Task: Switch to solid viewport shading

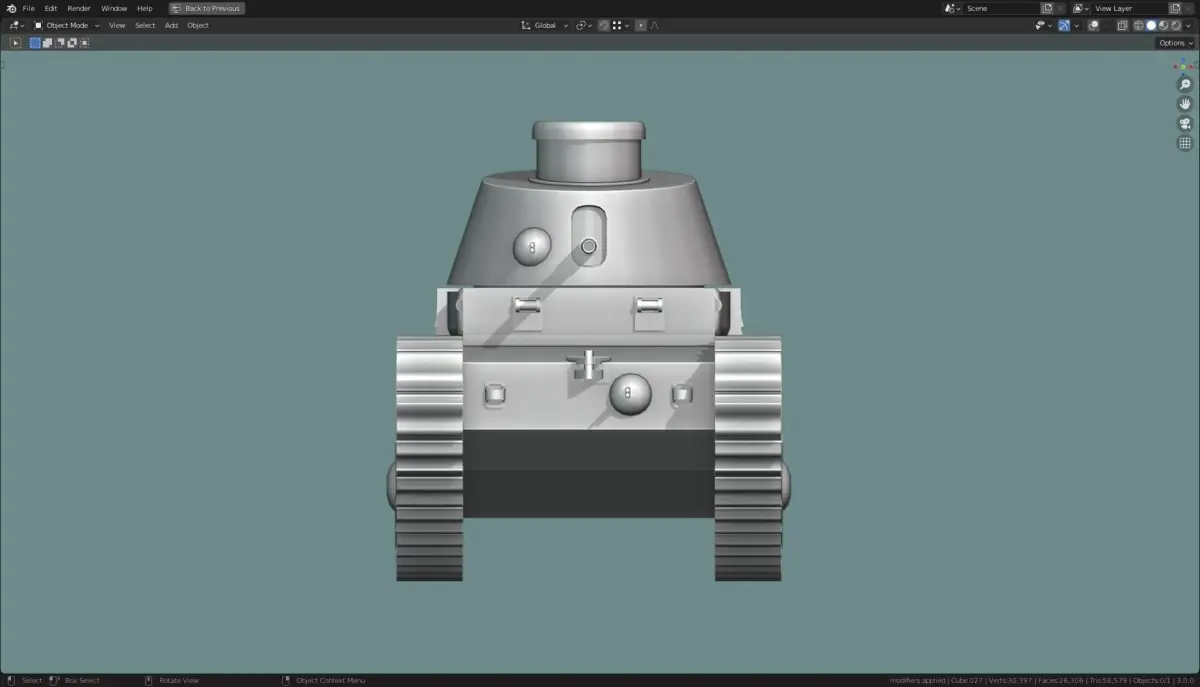Action: (x=1151, y=25)
